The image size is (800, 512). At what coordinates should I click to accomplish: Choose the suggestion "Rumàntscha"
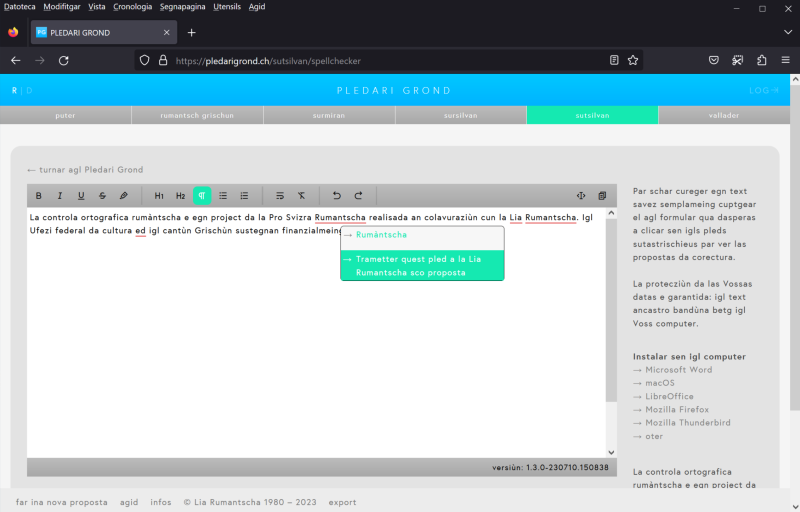[381, 235]
